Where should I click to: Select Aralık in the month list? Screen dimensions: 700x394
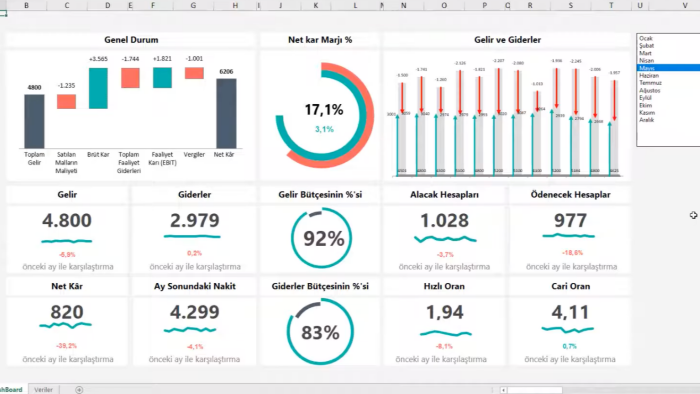668,120
